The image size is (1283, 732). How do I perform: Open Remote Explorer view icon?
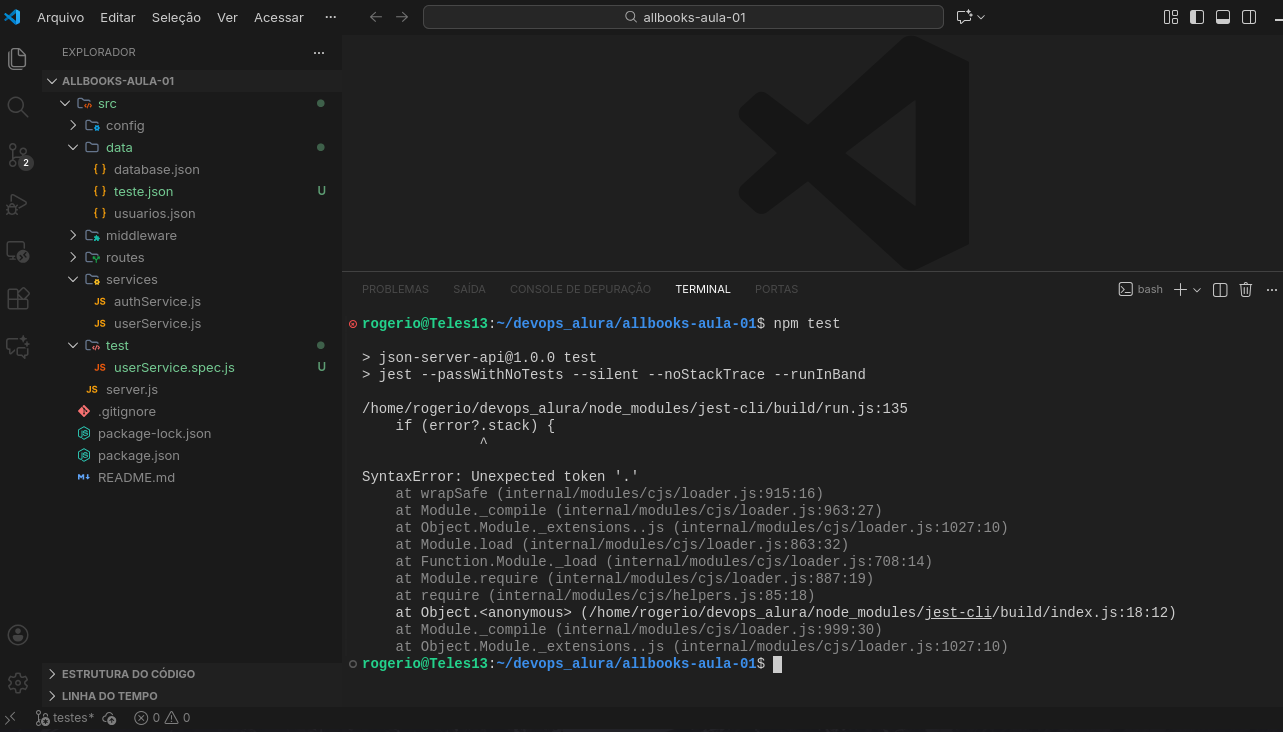(17, 251)
